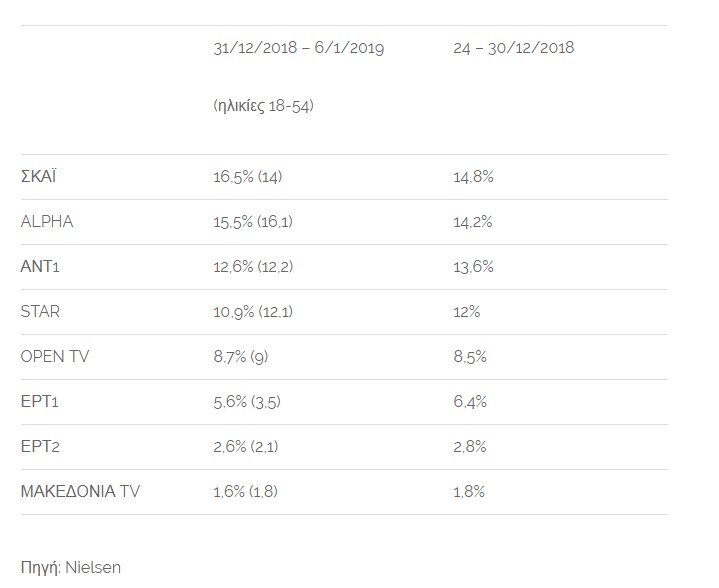The height and width of the screenshot is (588, 719).
Task: Select the 12% value for STAR
Action: (x=466, y=312)
